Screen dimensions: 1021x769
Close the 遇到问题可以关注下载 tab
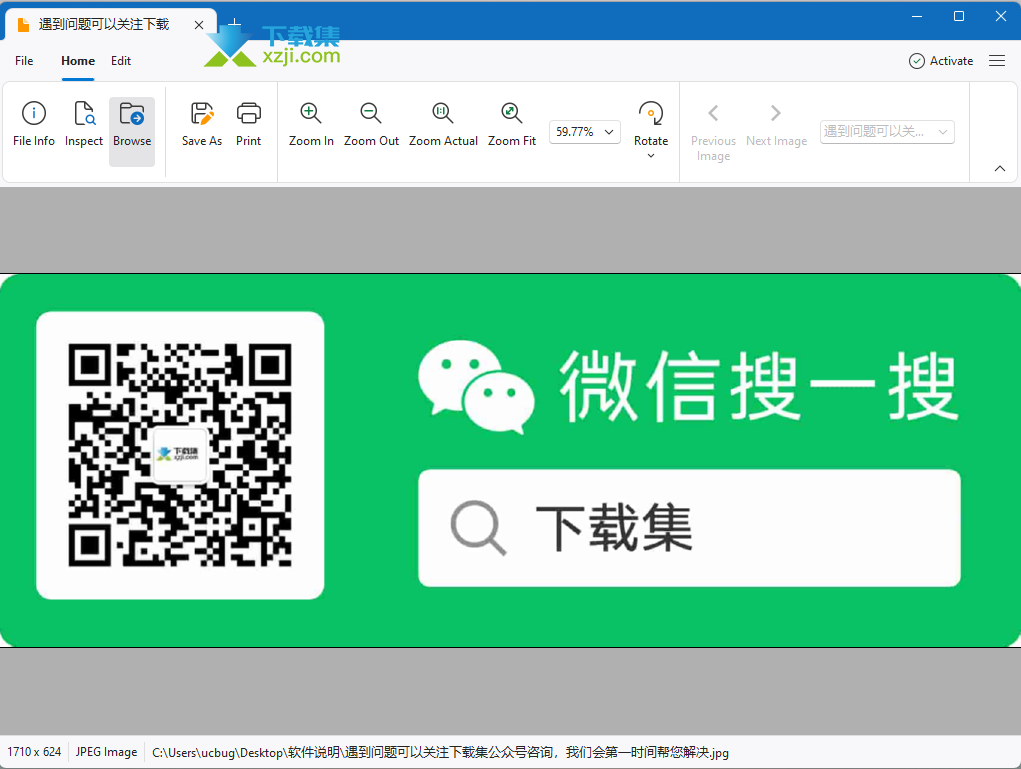click(x=199, y=25)
